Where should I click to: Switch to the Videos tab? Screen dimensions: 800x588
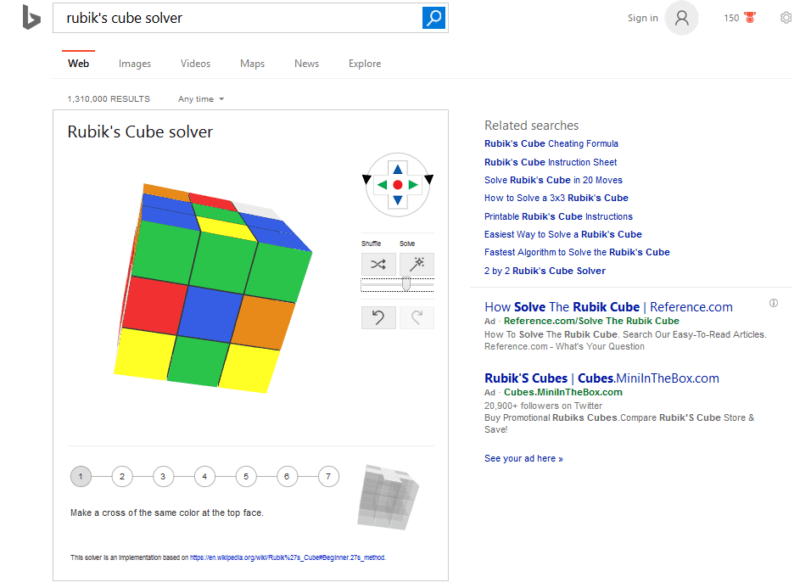(195, 64)
